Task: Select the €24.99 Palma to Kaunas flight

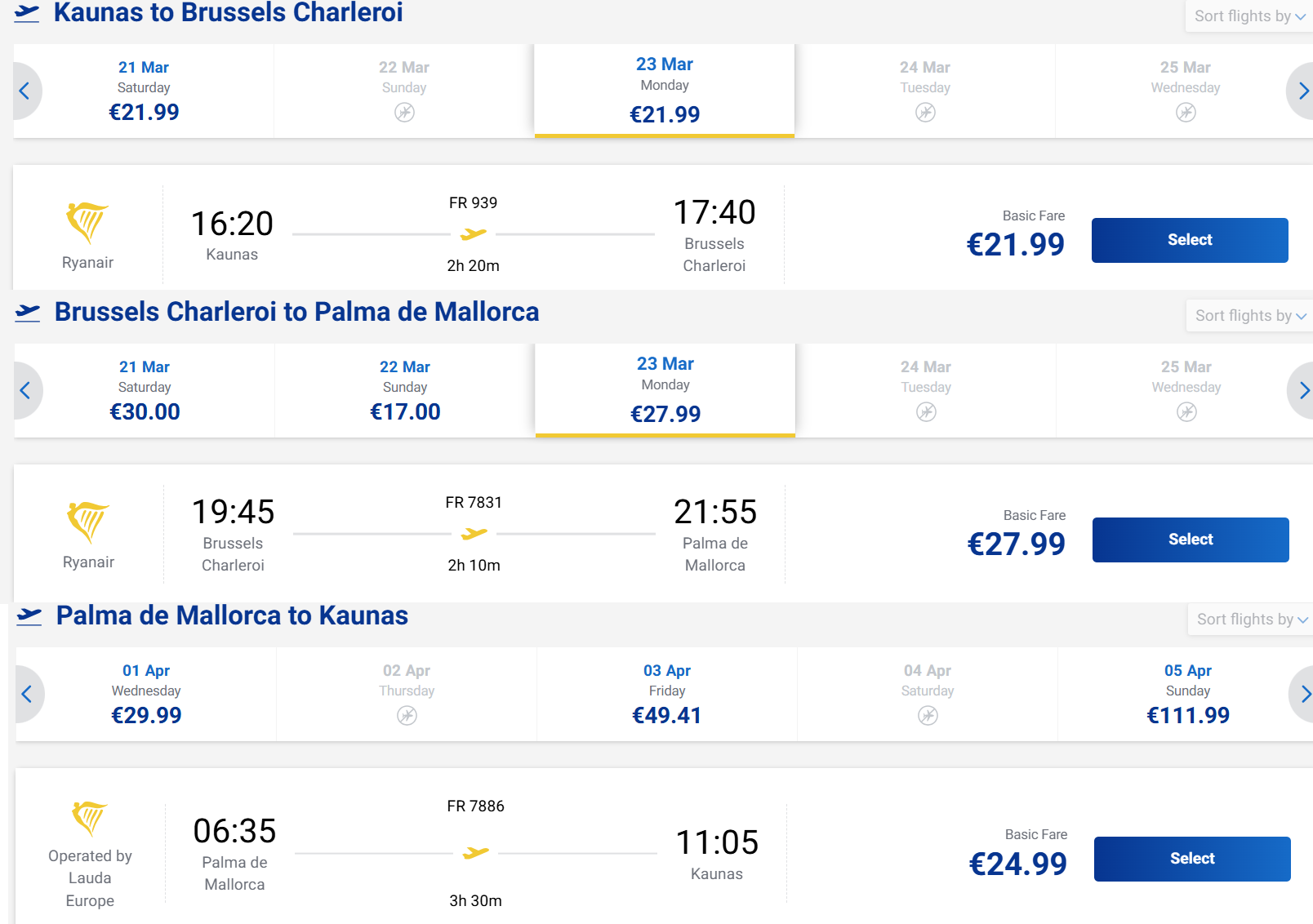Action: tap(1192, 859)
